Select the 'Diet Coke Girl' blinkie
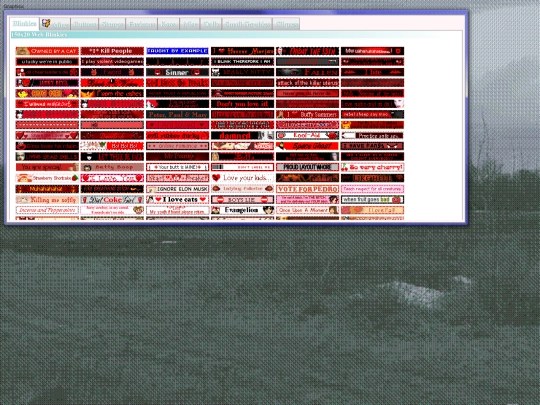The height and width of the screenshot is (405, 540). (x=112, y=199)
